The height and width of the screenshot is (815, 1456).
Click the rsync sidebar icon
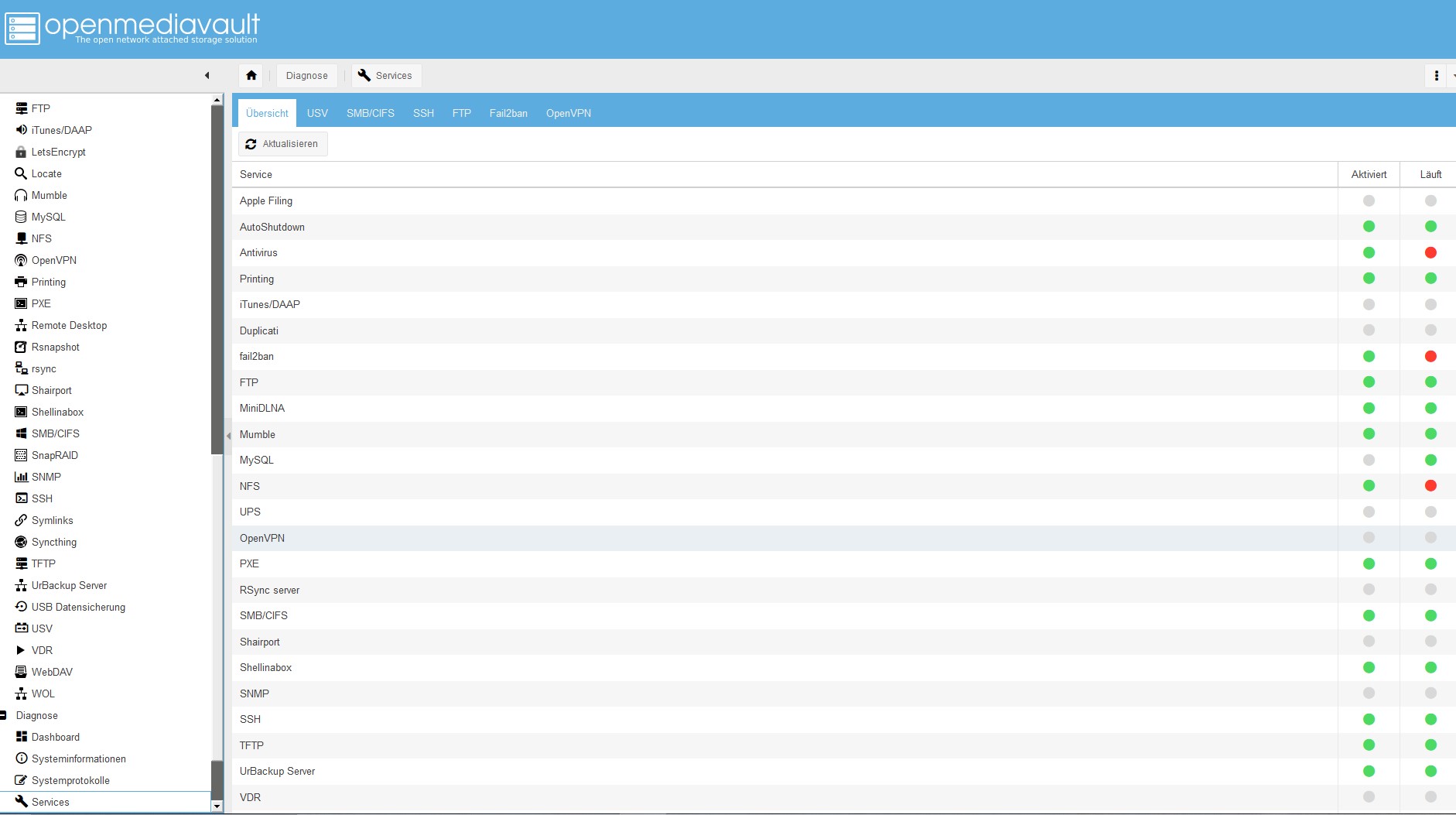pos(22,368)
